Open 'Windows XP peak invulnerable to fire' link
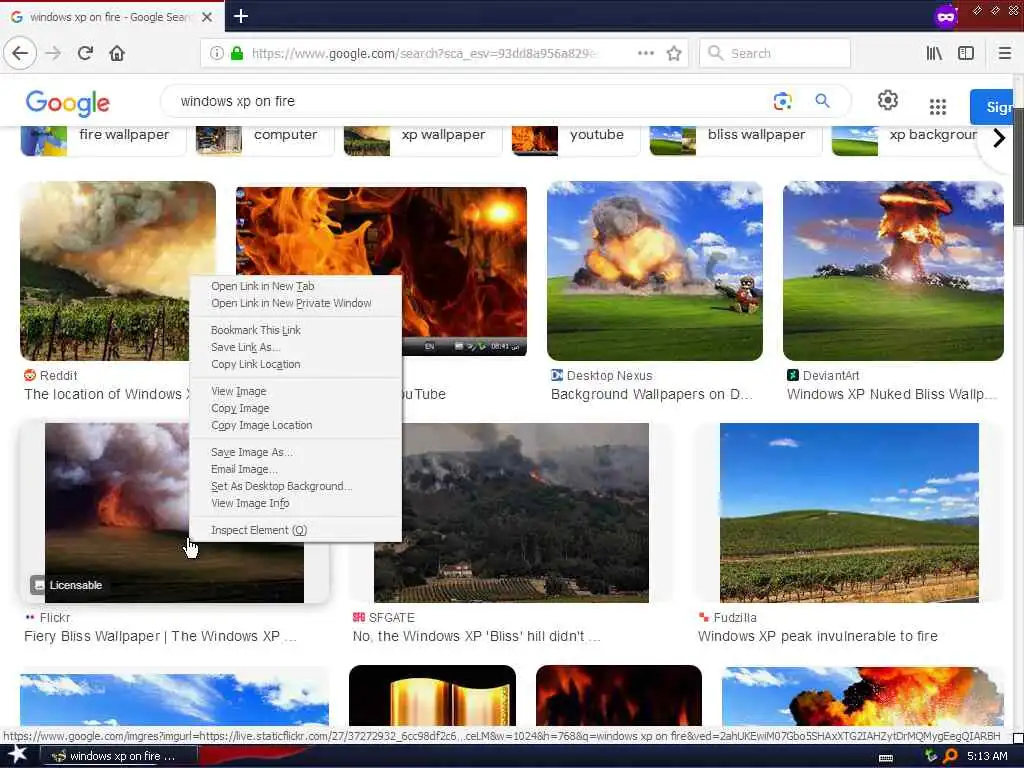This screenshot has height=768, width=1024. click(818, 636)
